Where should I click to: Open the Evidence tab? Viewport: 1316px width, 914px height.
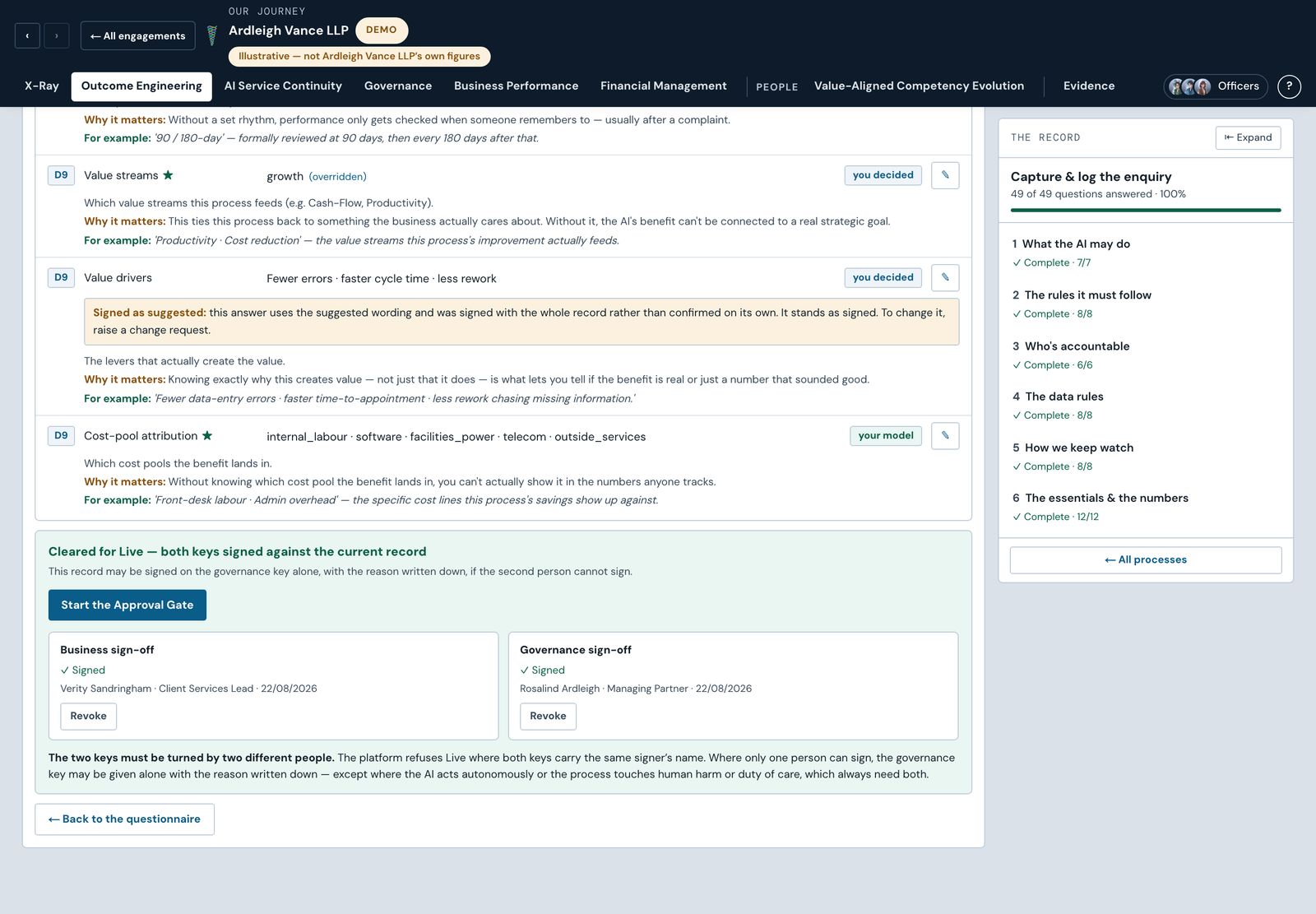point(1089,86)
